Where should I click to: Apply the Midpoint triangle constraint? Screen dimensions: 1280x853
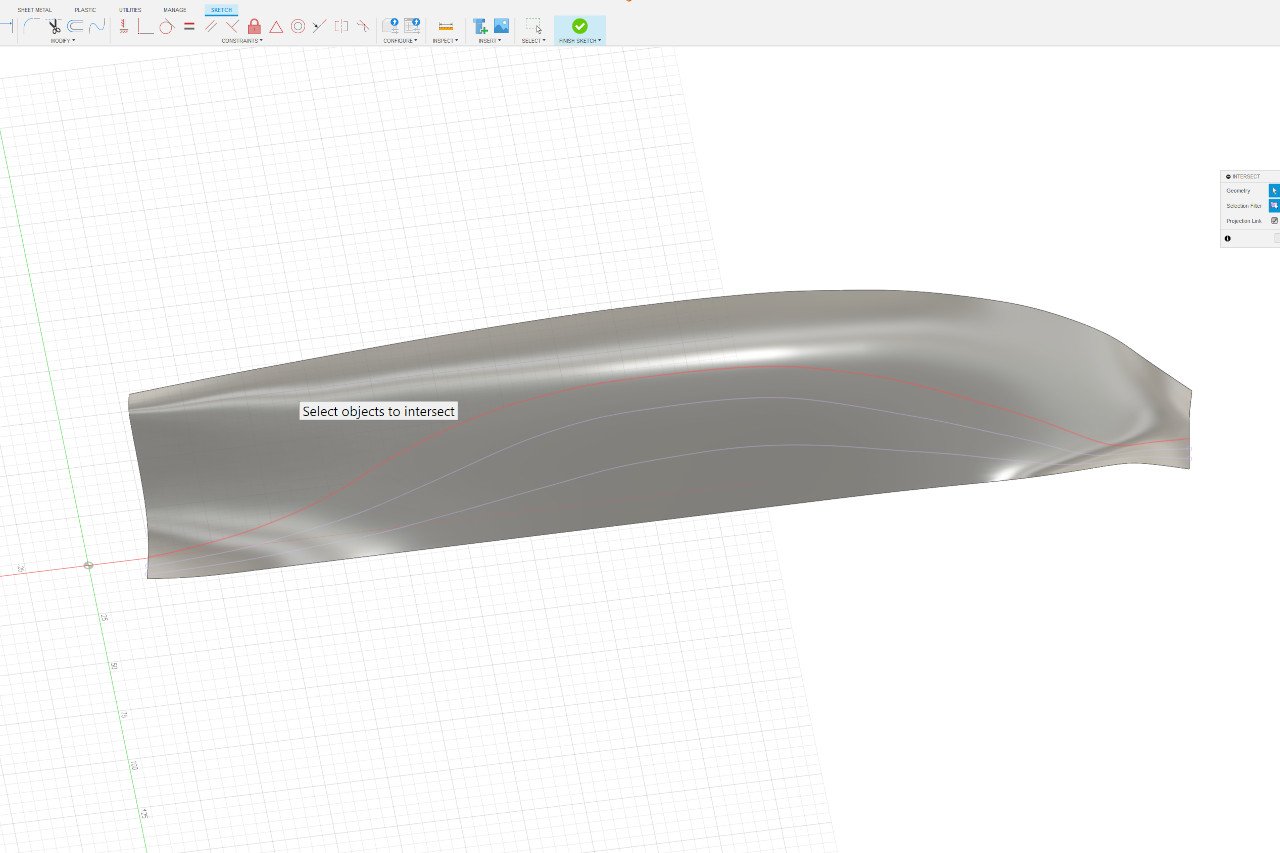point(276,26)
